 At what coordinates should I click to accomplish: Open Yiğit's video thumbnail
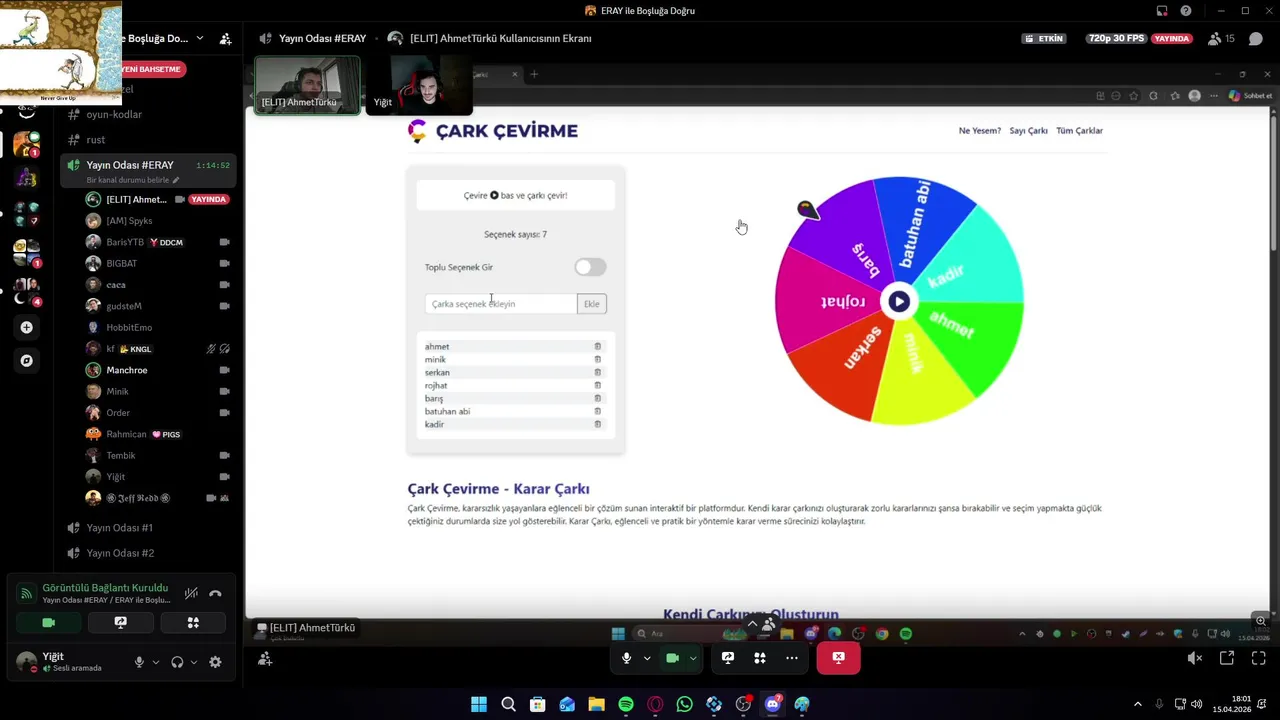click(419, 85)
